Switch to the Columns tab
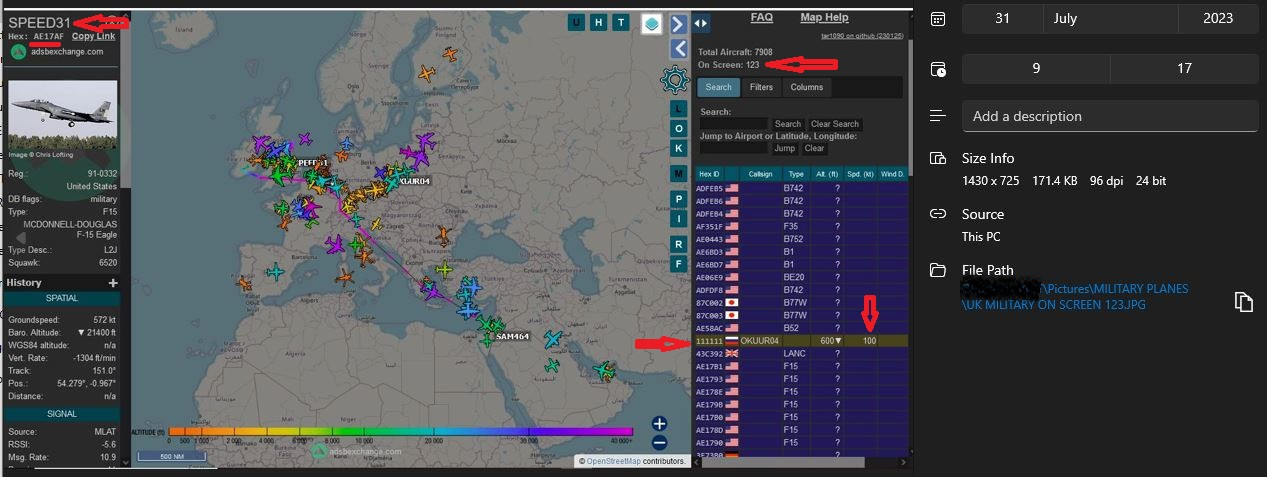 [806, 87]
